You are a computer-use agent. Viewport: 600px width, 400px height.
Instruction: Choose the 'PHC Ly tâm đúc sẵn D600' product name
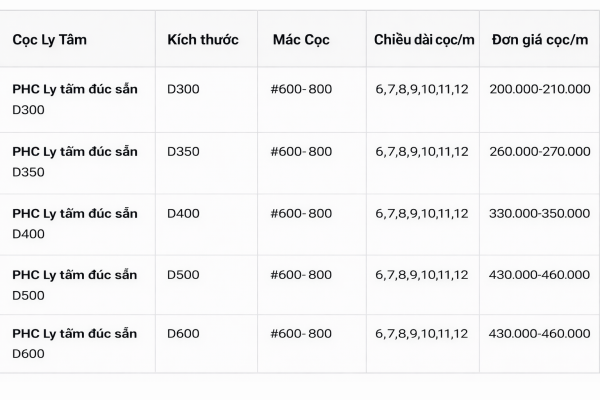click(75, 344)
